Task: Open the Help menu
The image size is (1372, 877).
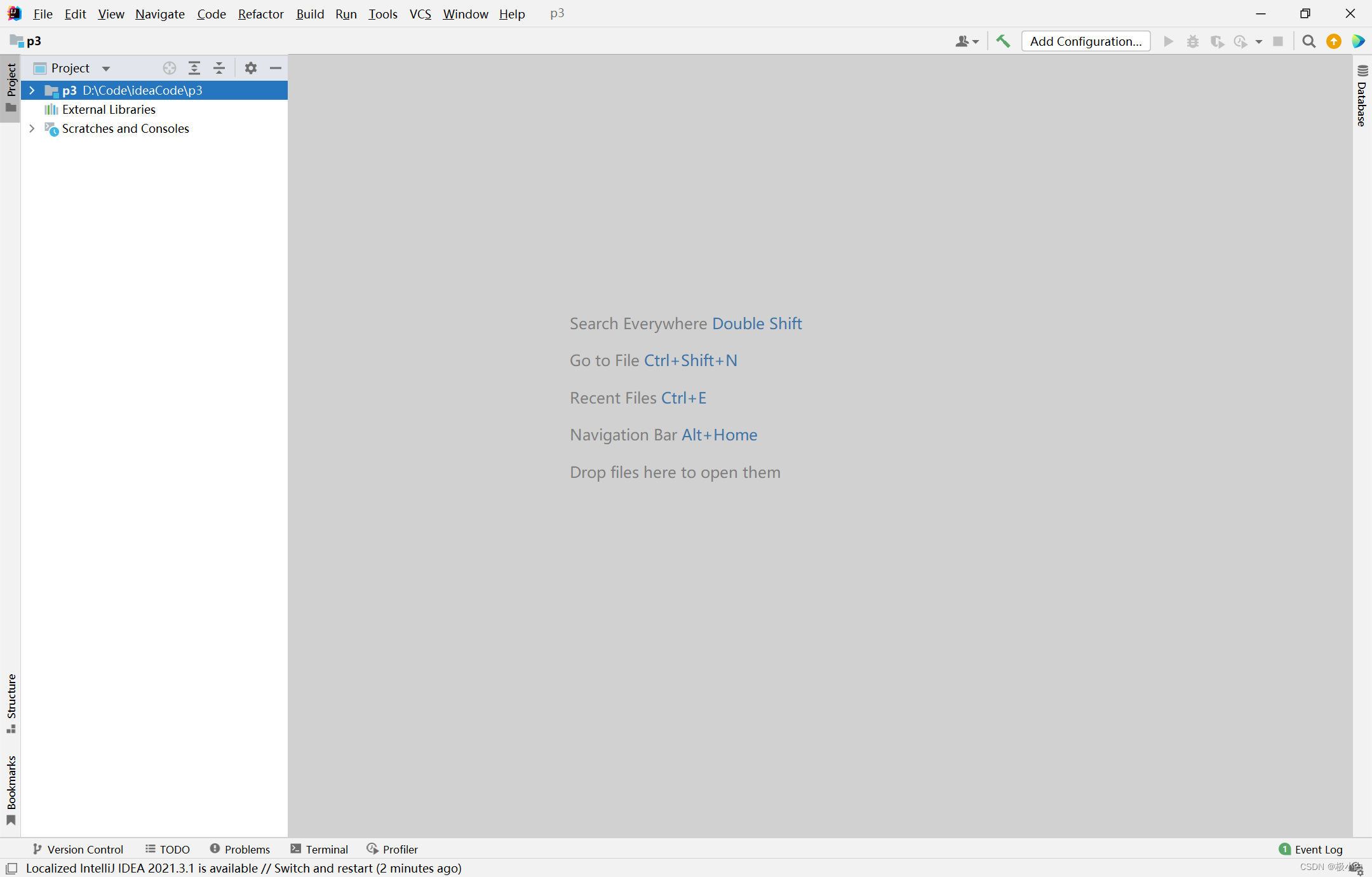Action: point(511,14)
